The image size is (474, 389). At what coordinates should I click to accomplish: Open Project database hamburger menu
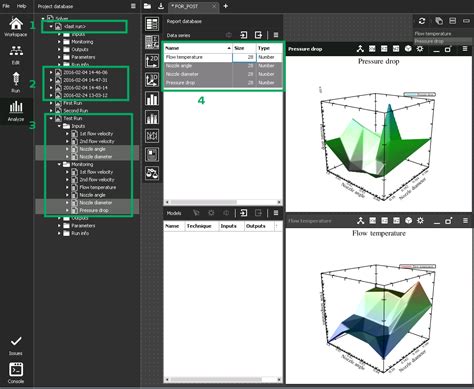click(x=133, y=6)
